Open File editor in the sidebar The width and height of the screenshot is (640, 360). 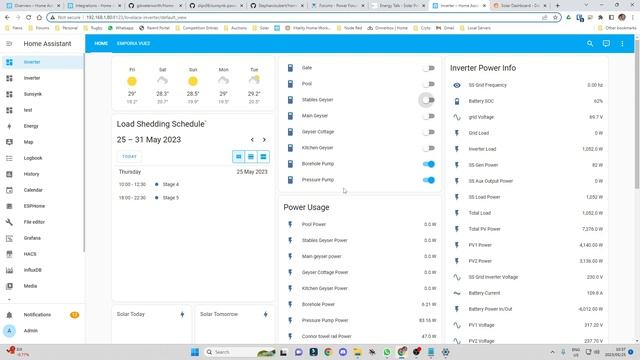click(x=42, y=222)
